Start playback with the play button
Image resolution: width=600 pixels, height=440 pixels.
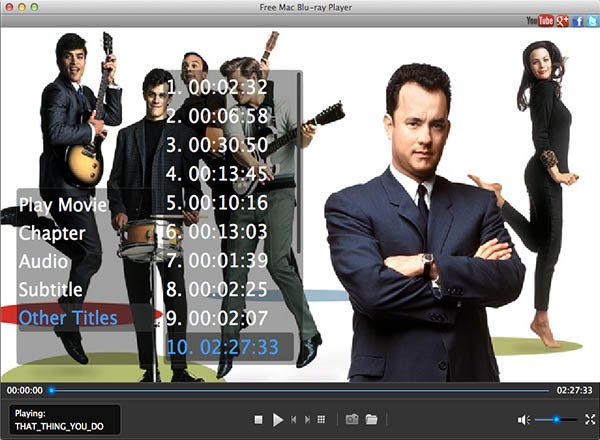coord(278,420)
